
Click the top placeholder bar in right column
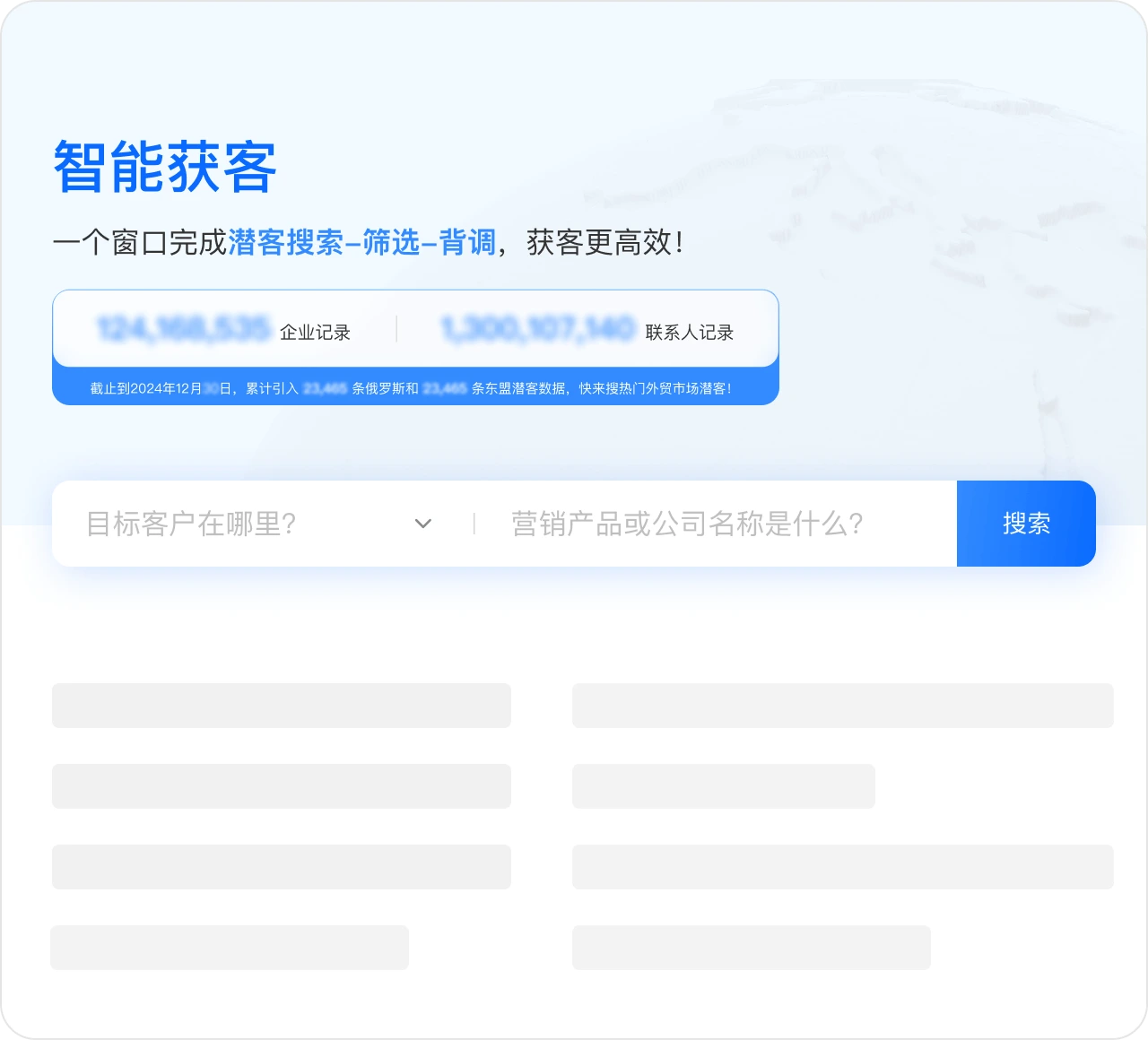(842, 706)
